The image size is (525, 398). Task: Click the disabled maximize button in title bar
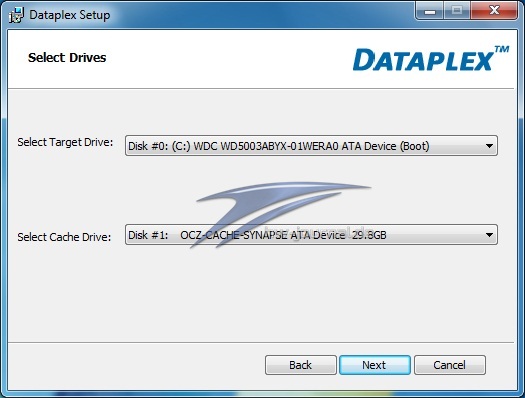point(457,11)
